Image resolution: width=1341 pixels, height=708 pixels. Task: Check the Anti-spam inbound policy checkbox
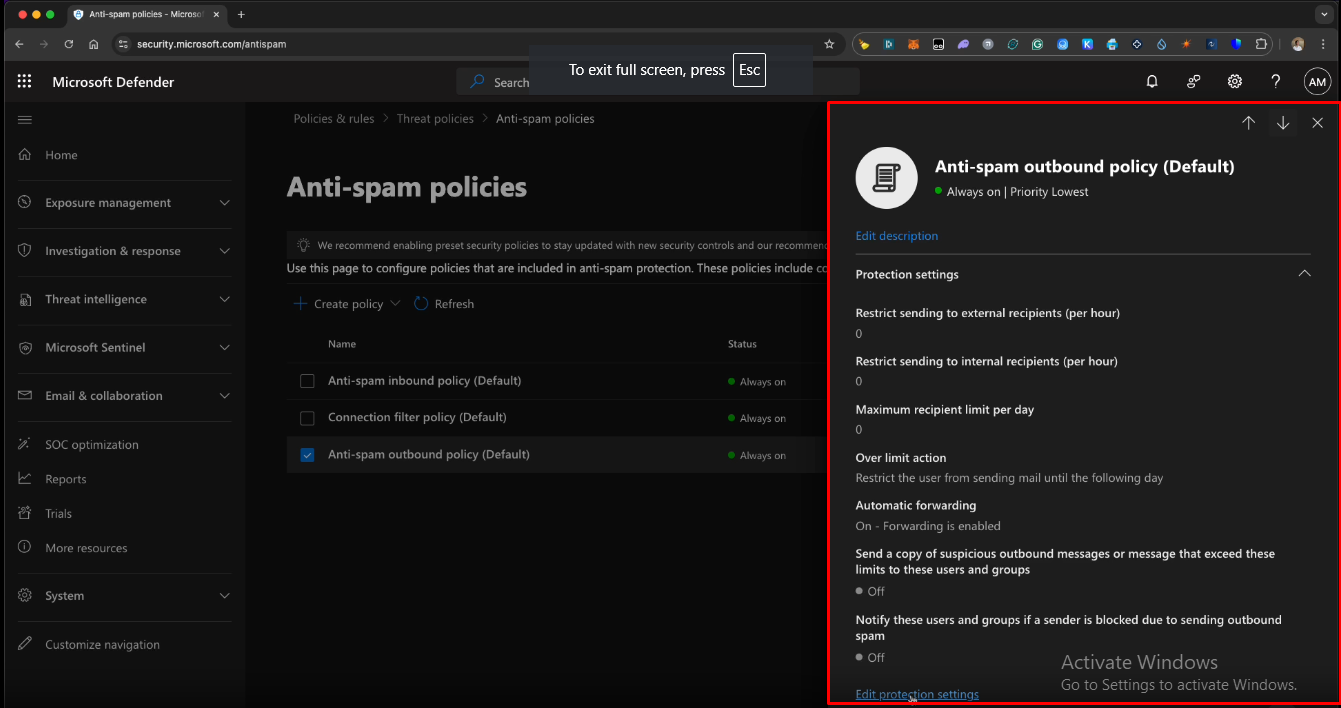click(307, 381)
